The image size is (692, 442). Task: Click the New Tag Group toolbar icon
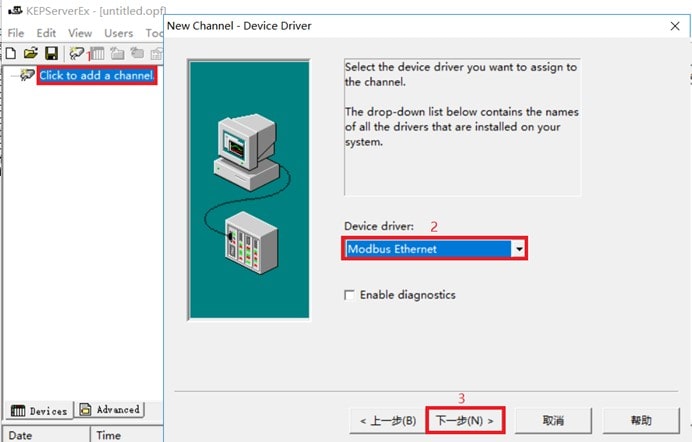[117, 53]
